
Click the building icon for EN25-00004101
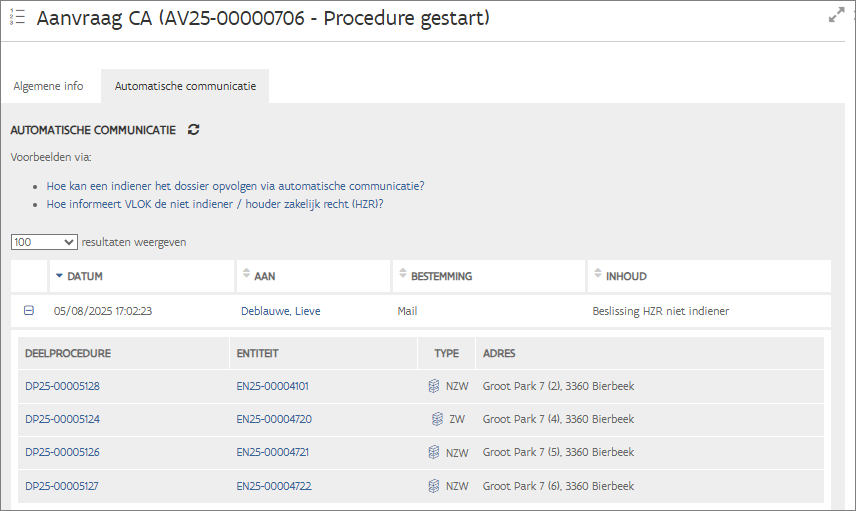pos(434,386)
